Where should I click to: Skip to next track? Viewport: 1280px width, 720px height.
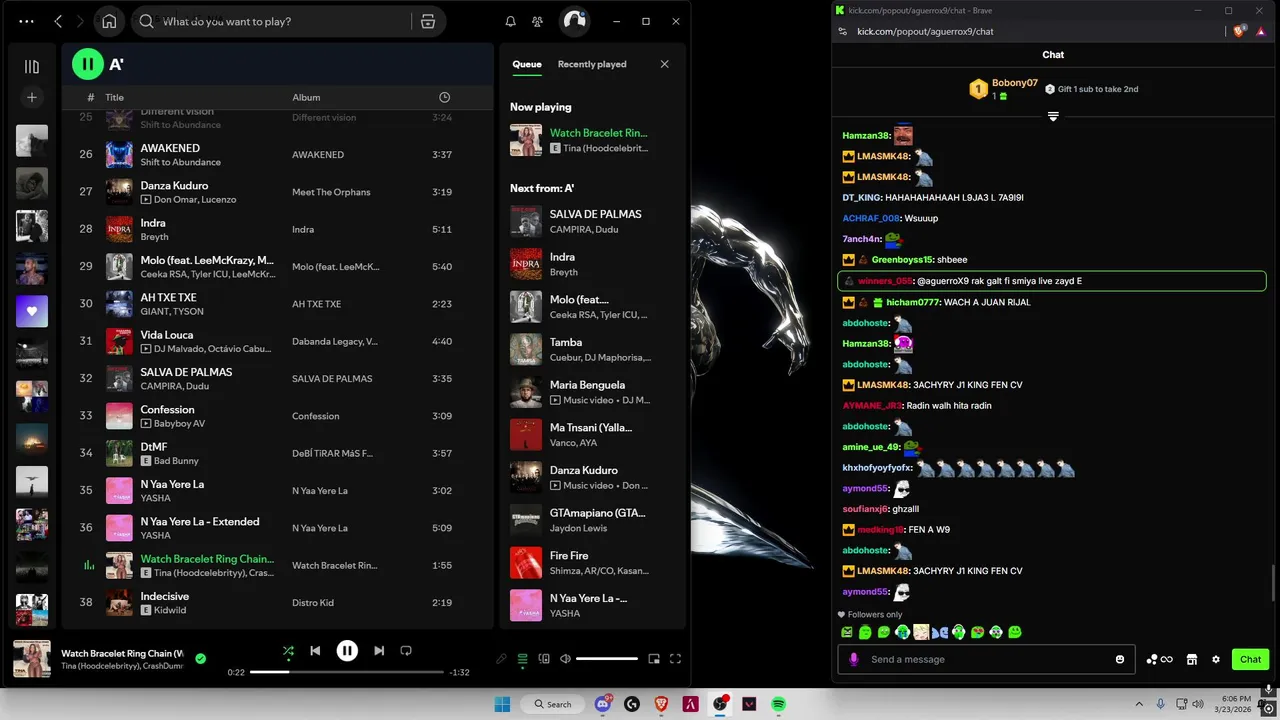click(x=379, y=651)
